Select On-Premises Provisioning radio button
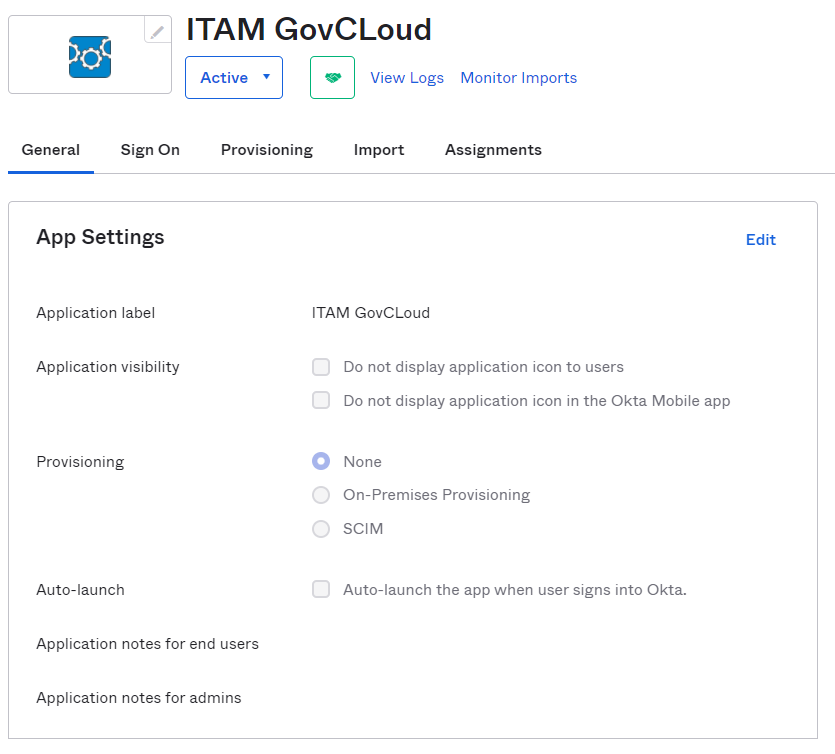 click(x=321, y=495)
